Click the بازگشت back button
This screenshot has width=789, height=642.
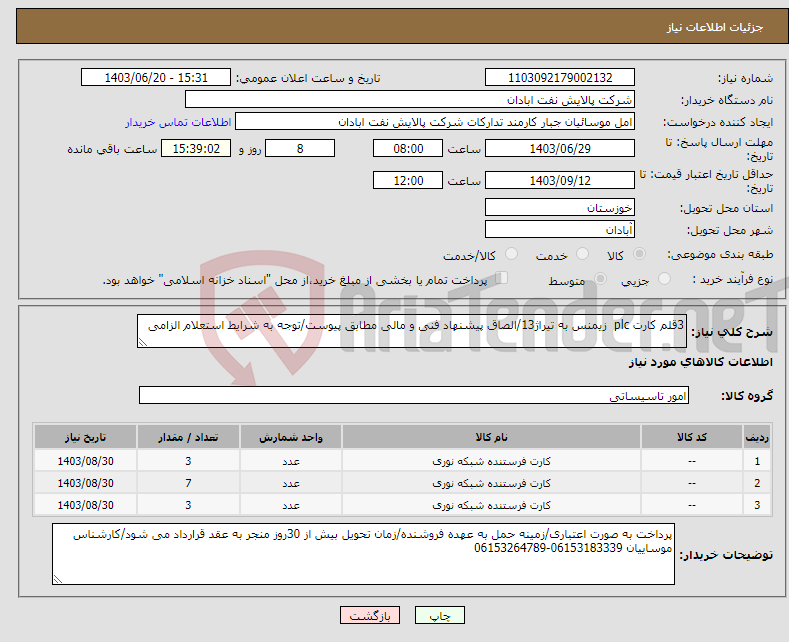(x=370, y=615)
